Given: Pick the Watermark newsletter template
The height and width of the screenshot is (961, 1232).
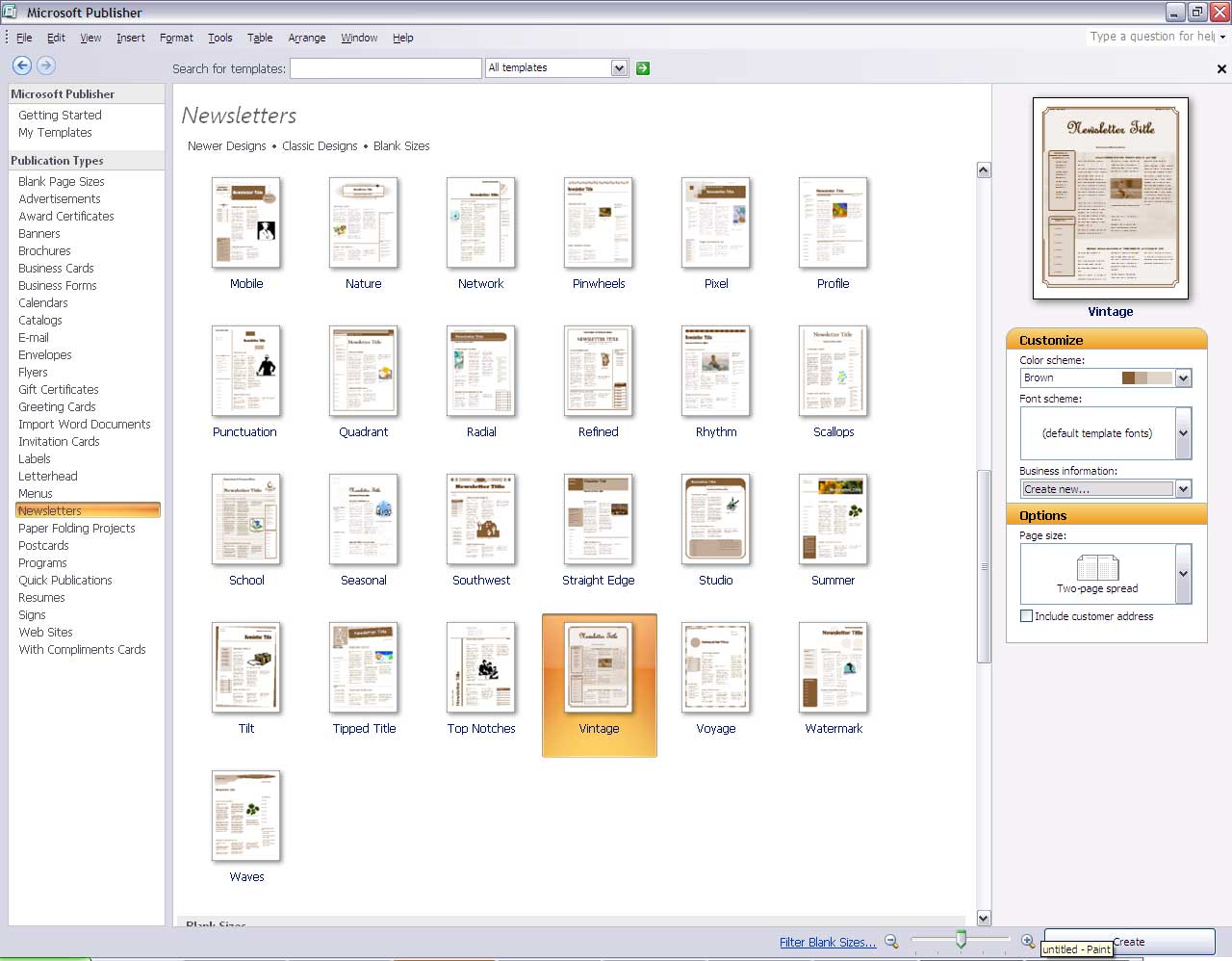Looking at the screenshot, I should 833,668.
